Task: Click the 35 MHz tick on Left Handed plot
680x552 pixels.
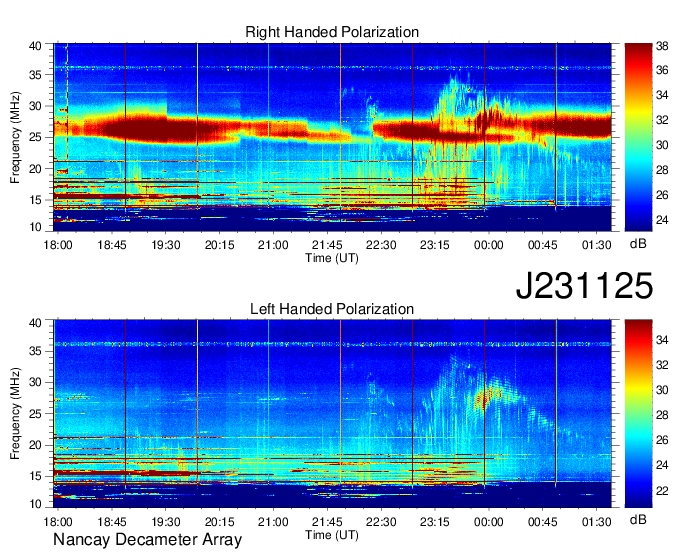Action: click(x=35, y=351)
